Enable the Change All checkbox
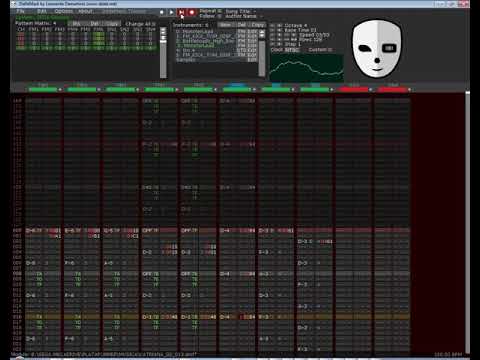Screen dimensions: 480x360 153,24
